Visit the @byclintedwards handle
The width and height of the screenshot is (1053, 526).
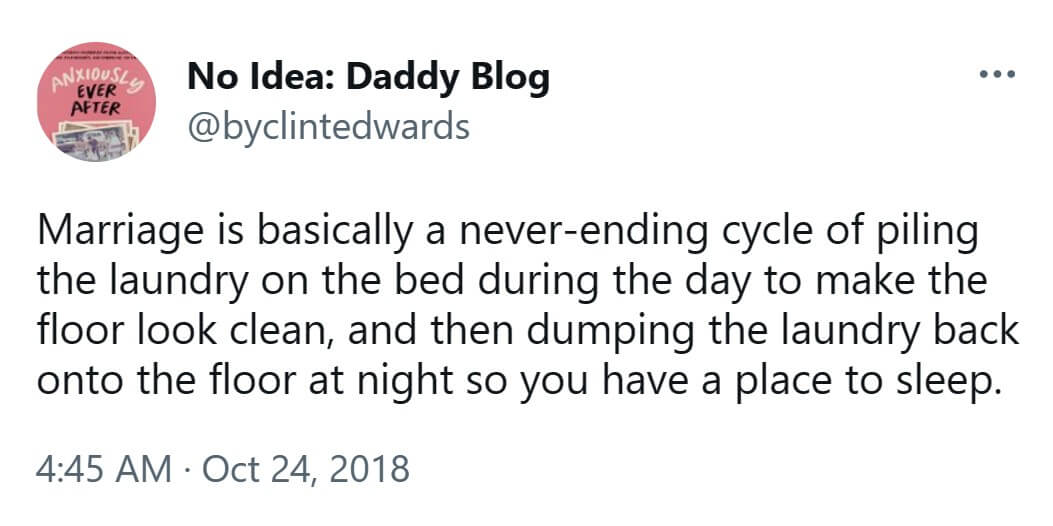328,126
